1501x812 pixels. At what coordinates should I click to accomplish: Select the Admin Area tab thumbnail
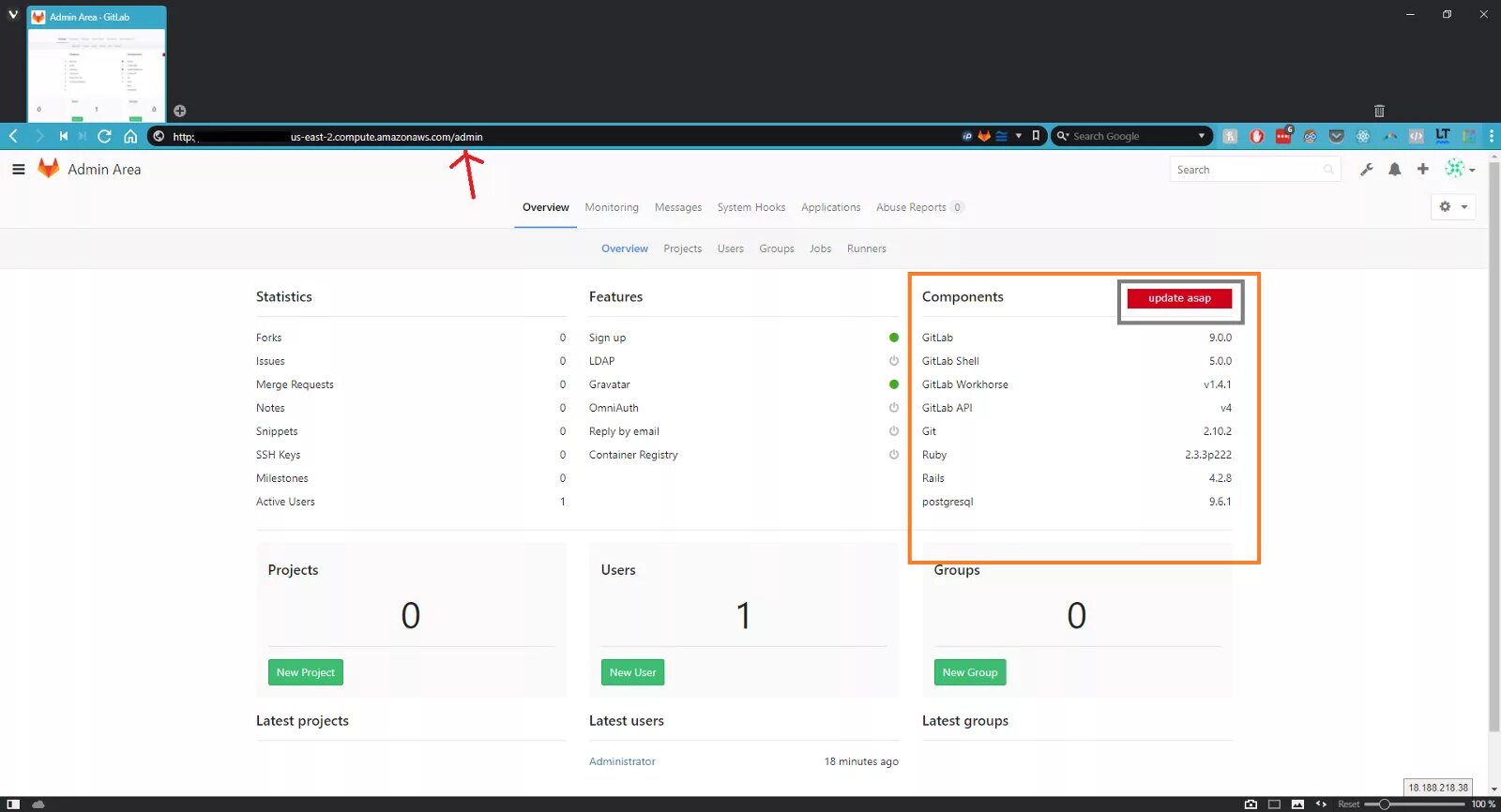[x=97, y=64]
